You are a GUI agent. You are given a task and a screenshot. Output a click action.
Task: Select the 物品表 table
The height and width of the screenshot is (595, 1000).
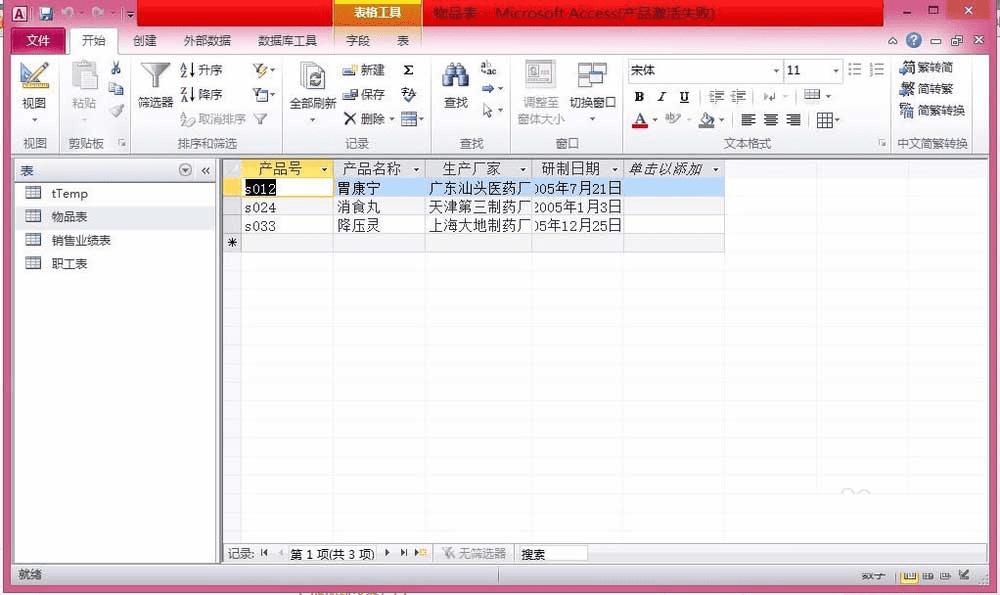click(115, 217)
